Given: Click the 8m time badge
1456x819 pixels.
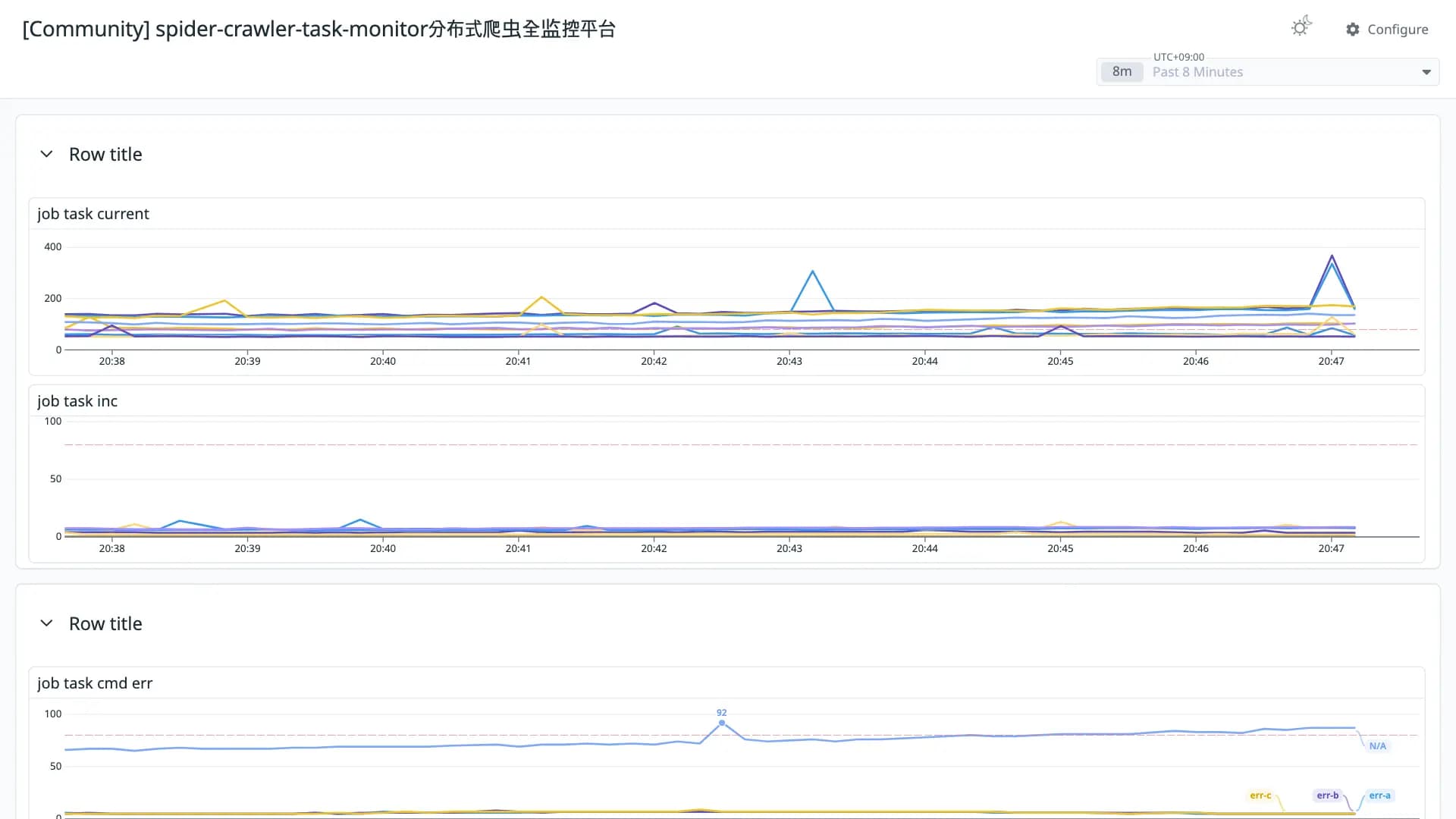Looking at the screenshot, I should click(x=1122, y=71).
